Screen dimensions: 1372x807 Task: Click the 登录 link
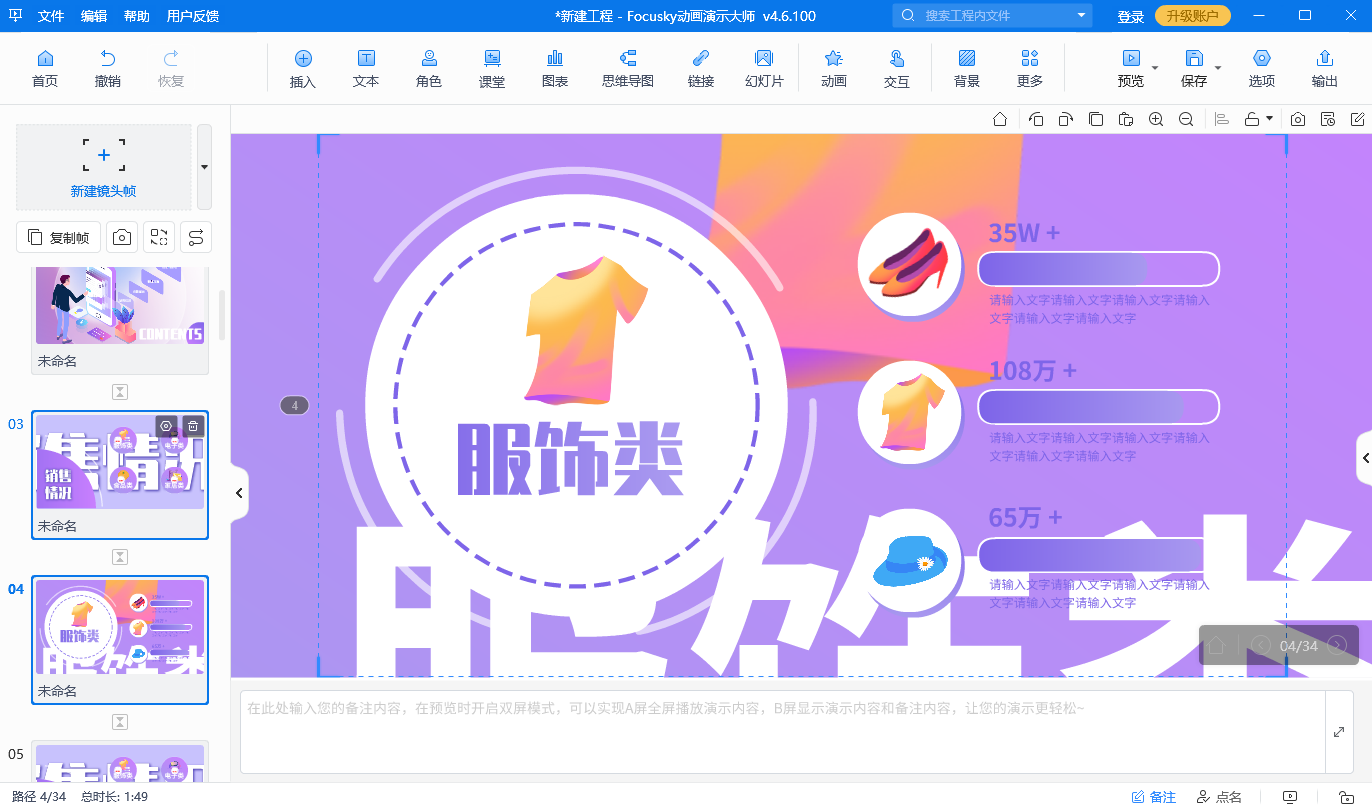click(x=1131, y=17)
